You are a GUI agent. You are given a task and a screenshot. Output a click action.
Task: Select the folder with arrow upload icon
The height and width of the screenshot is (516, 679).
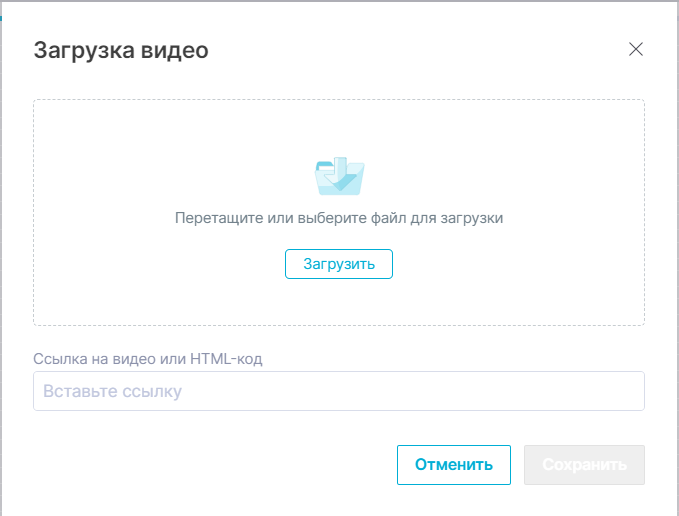coord(339,176)
